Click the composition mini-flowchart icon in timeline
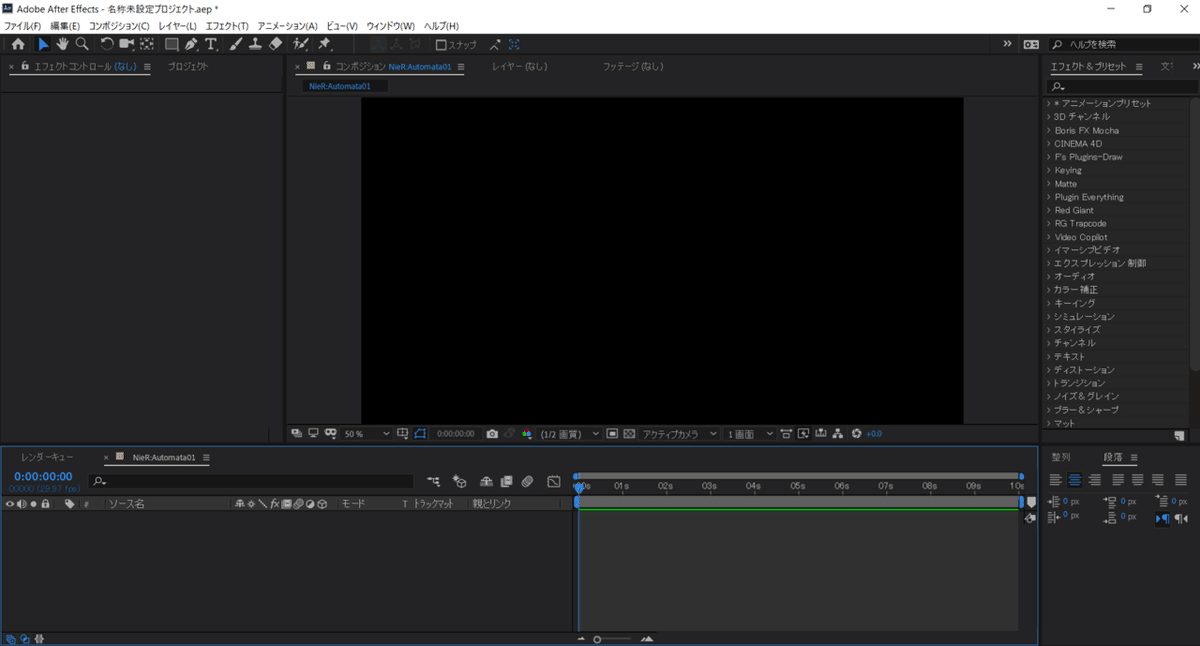This screenshot has width=1200, height=646. pos(433,482)
